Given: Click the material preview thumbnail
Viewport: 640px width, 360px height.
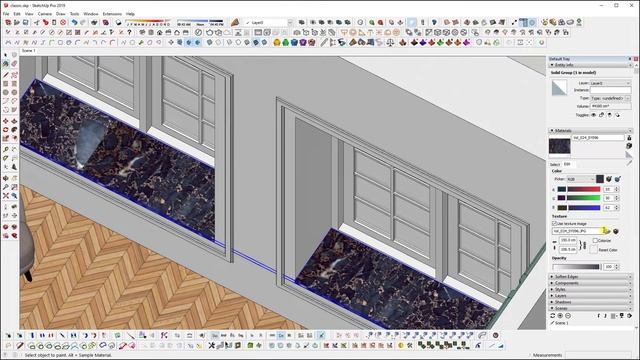Looking at the screenshot, I should (559, 147).
